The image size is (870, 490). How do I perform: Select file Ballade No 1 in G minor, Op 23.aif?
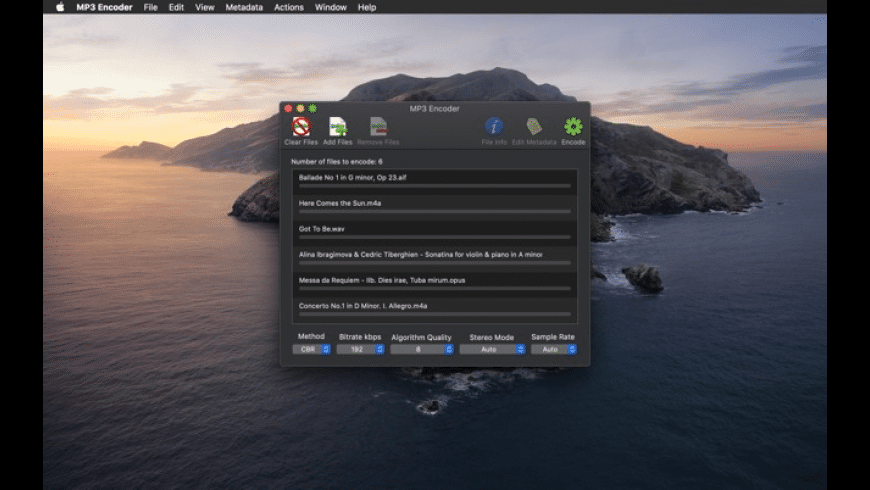point(435,181)
